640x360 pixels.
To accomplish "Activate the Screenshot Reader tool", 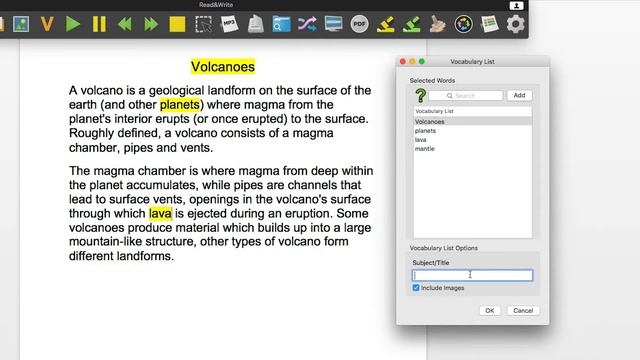I will click(203, 24).
